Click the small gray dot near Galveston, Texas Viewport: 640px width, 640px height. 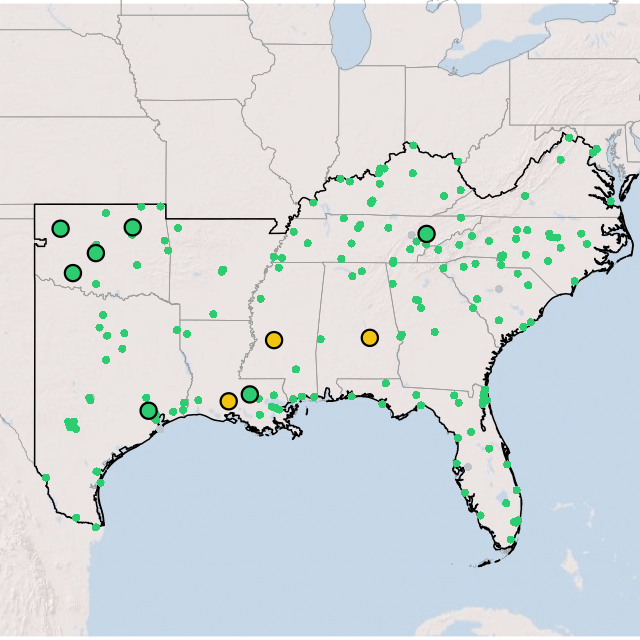(x=160, y=429)
